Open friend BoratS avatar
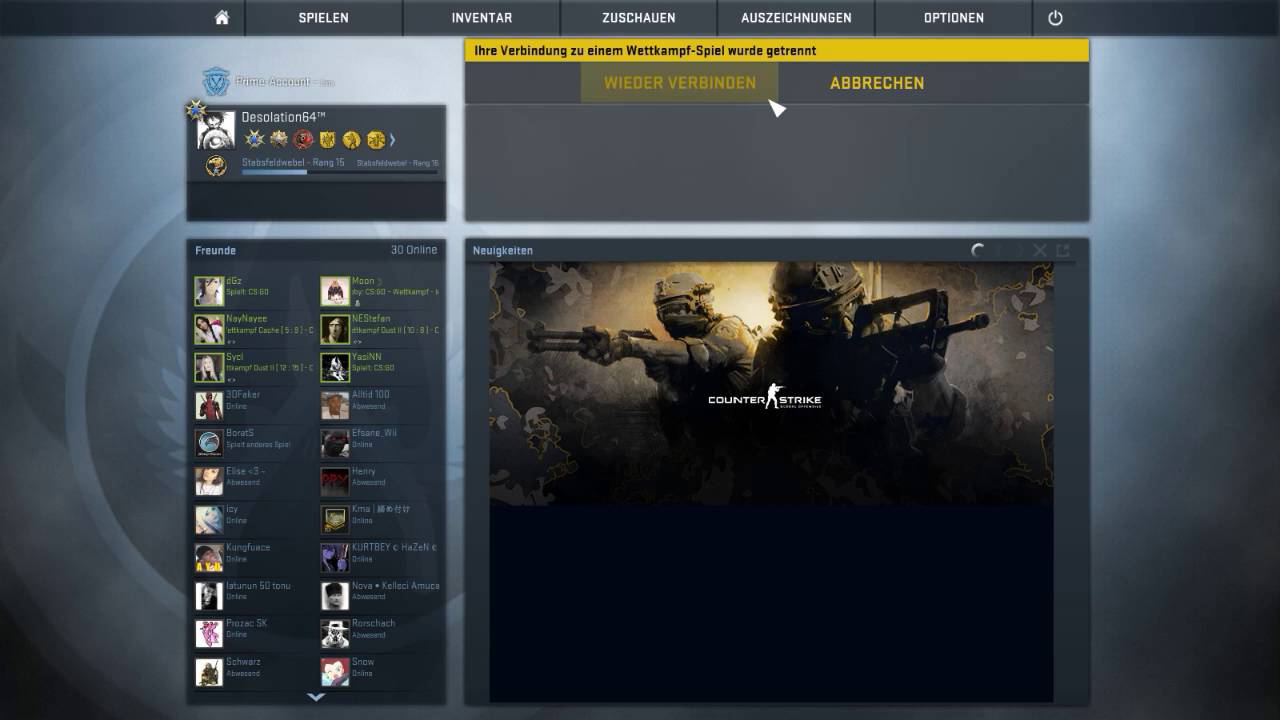This screenshot has height=720, width=1280. (209, 443)
